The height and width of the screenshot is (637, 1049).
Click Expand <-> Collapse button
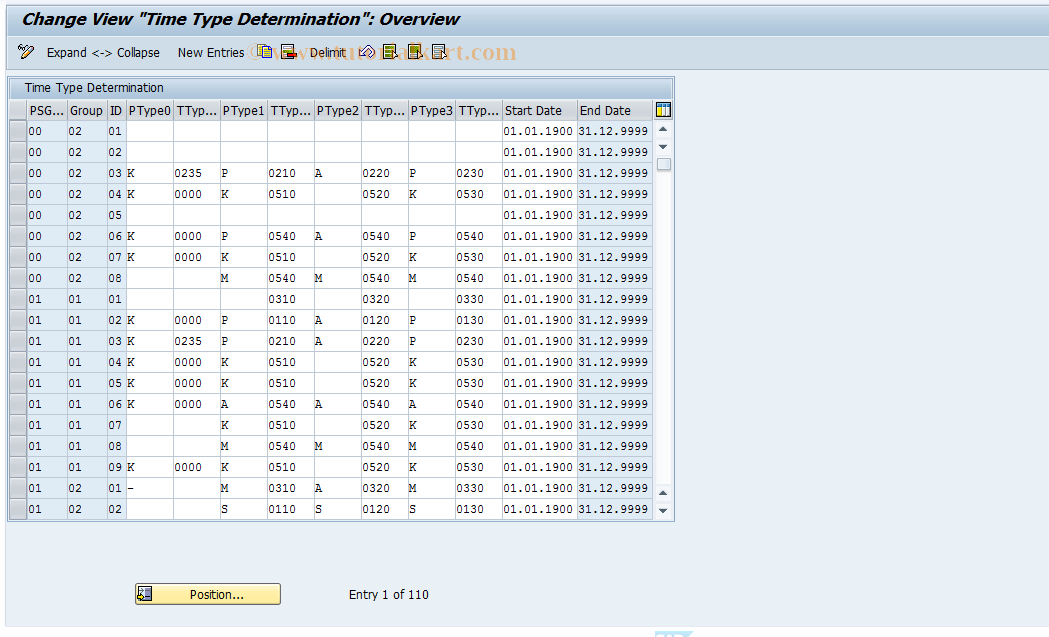point(103,52)
